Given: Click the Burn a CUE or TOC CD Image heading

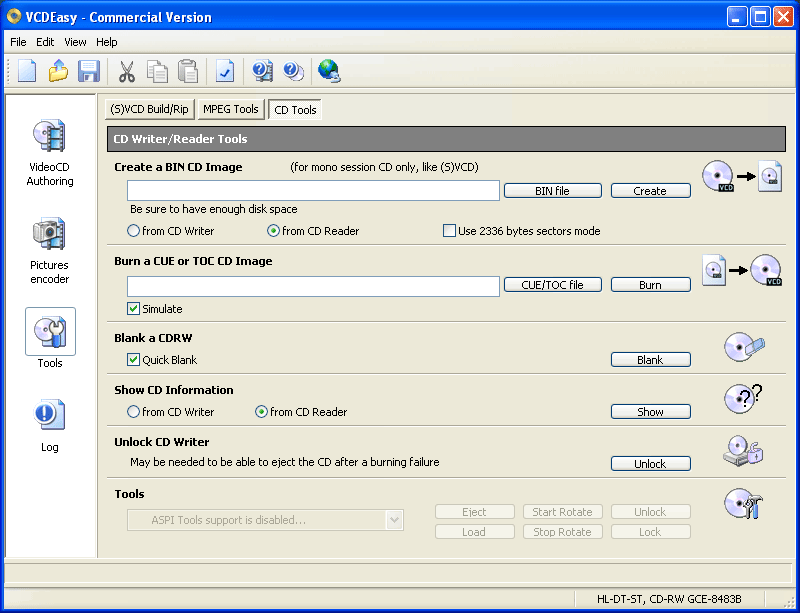Looking at the screenshot, I should [193, 261].
